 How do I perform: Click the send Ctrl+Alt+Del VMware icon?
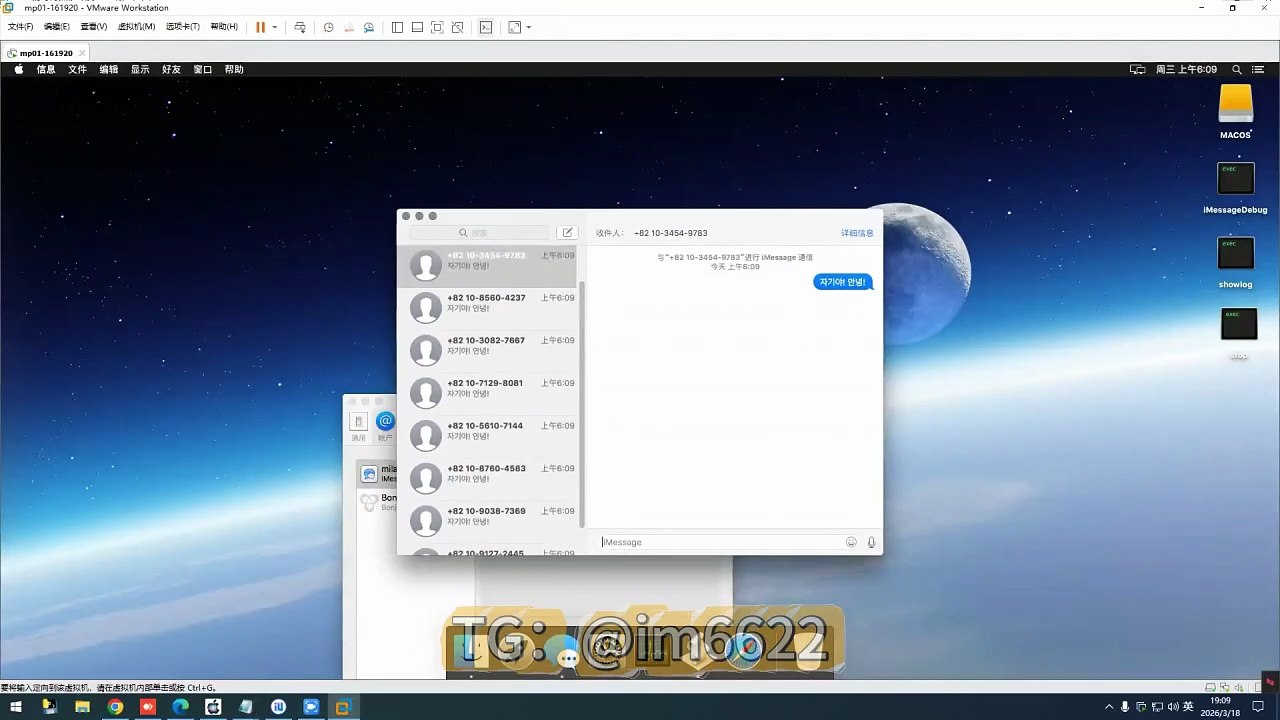(x=299, y=27)
